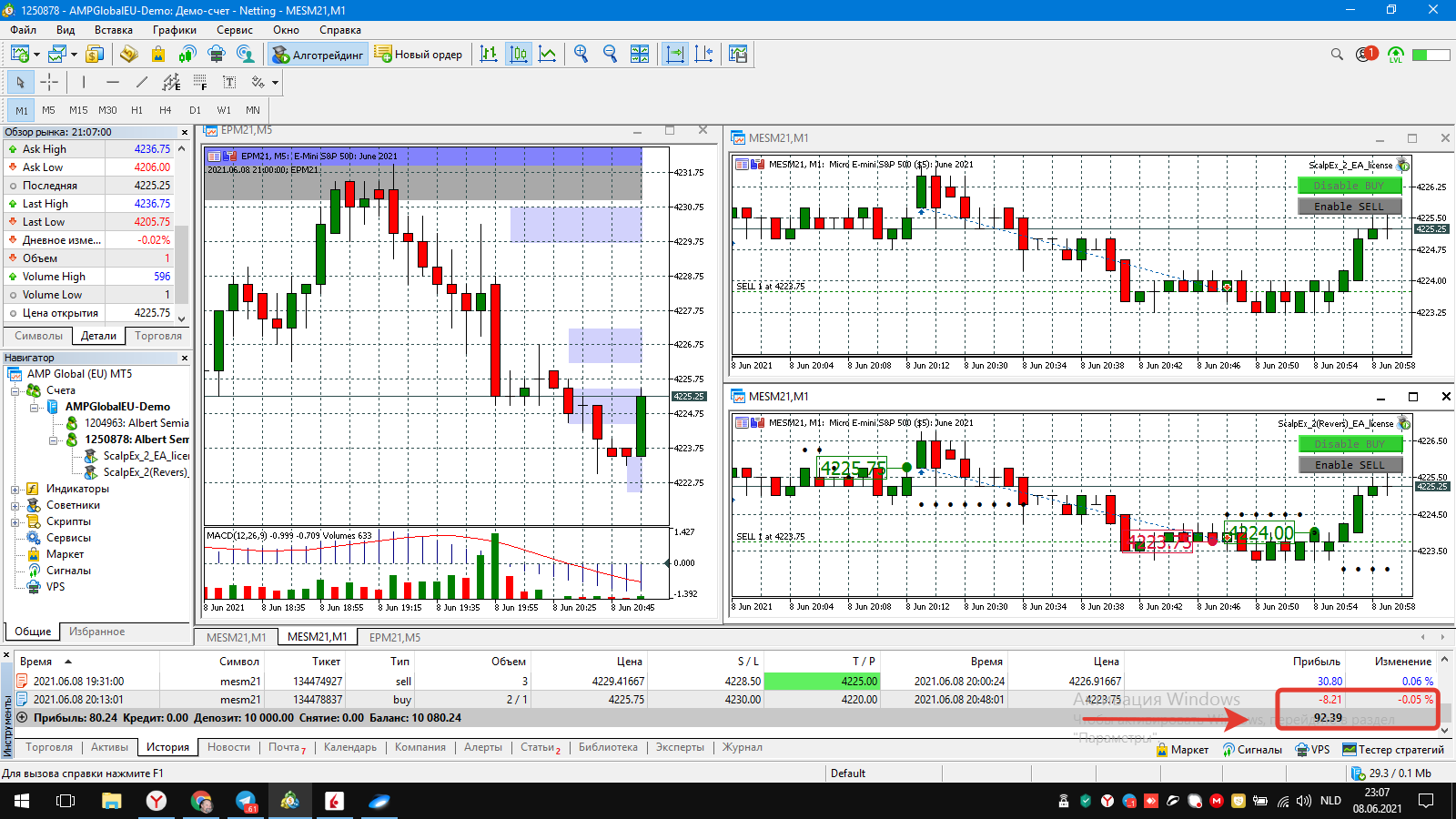Viewport: 1456px width, 819px height.
Task: Select the H1 timeframe
Action: (136, 110)
